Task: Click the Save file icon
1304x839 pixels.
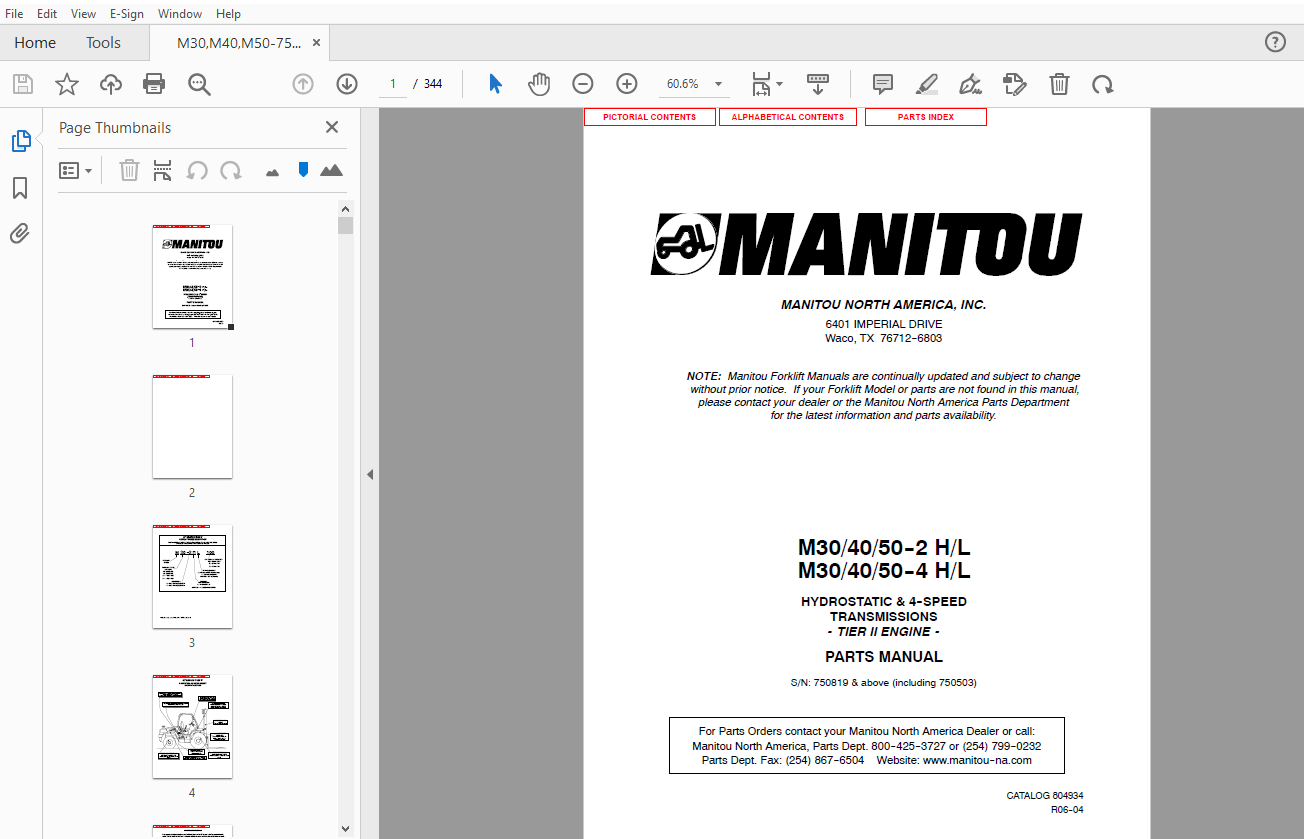Action: (x=22, y=84)
